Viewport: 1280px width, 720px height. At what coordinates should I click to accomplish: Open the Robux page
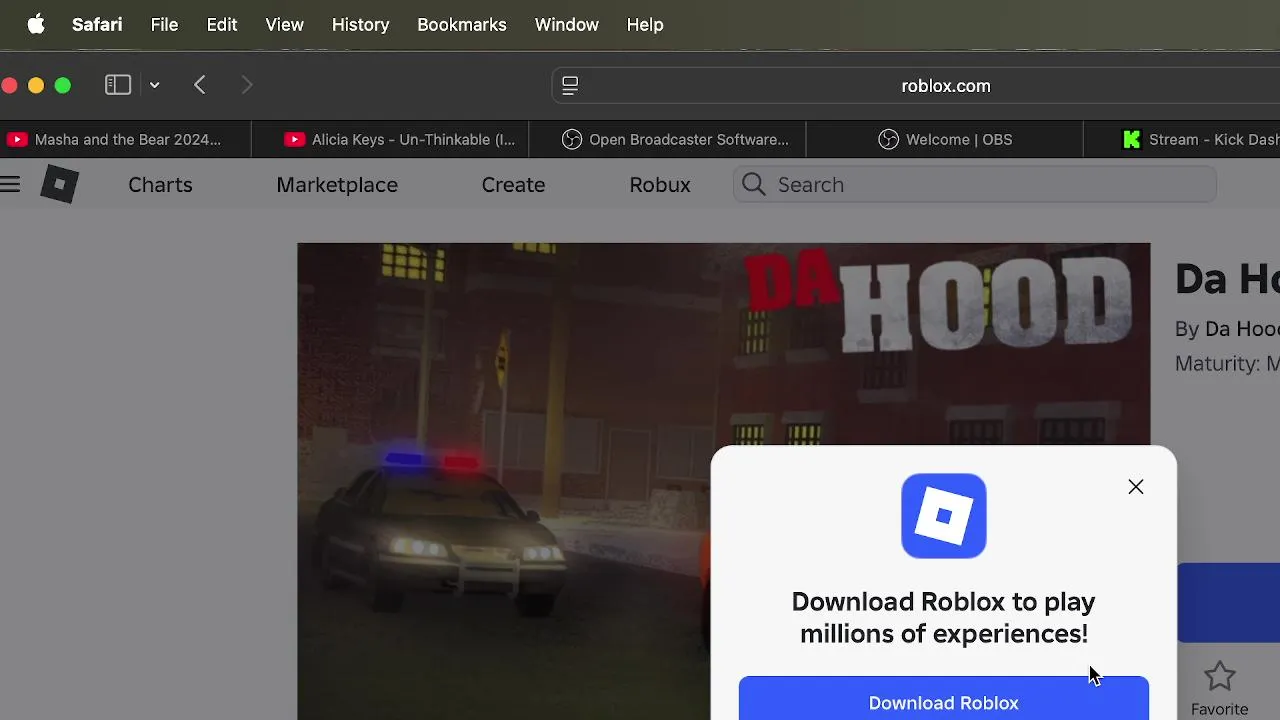[x=660, y=185]
